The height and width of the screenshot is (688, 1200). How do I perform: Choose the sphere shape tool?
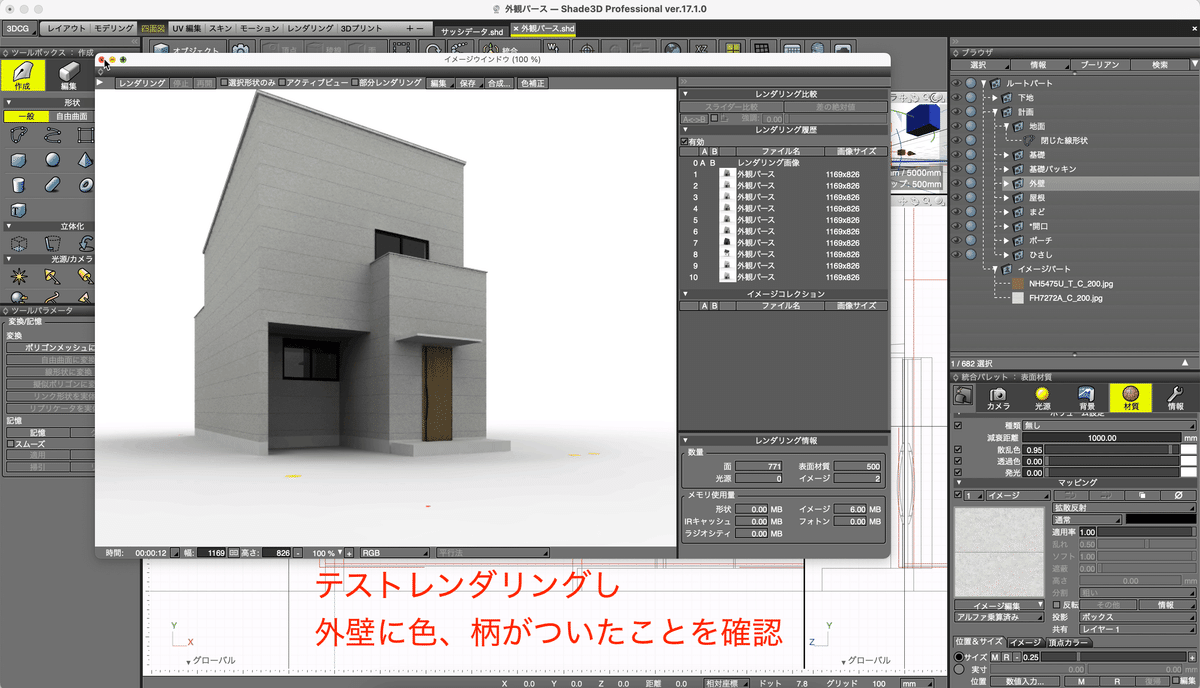52,160
